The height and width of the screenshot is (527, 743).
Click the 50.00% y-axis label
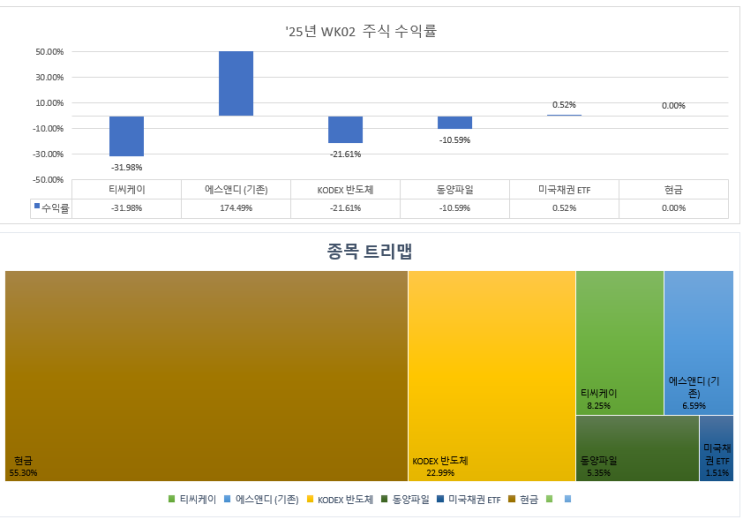pos(49,52)
